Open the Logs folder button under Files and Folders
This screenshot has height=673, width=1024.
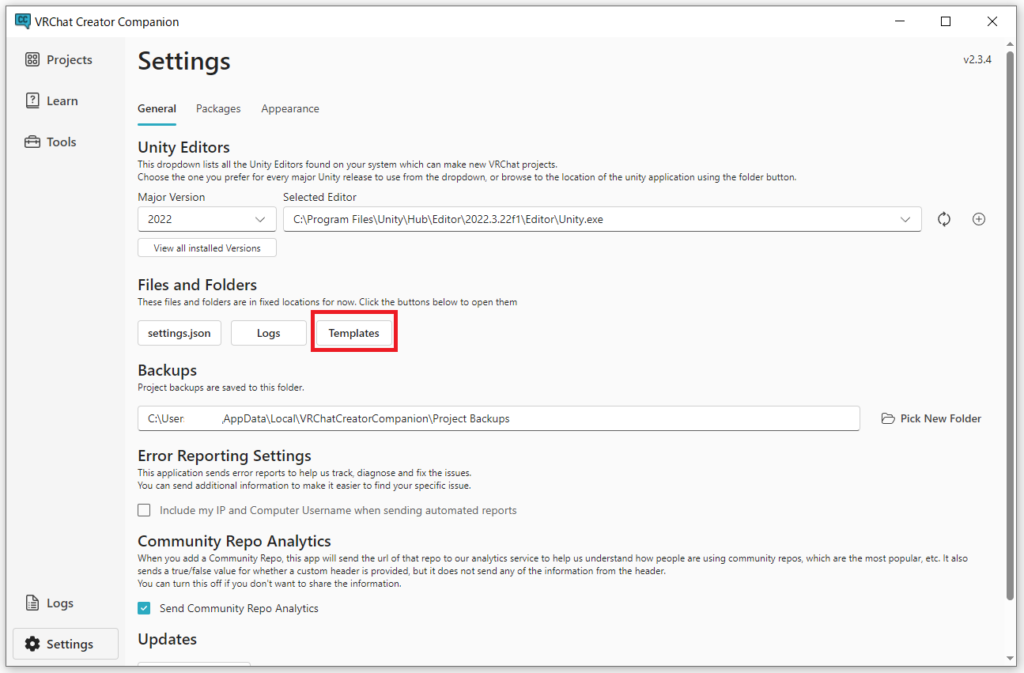point(268,333)
